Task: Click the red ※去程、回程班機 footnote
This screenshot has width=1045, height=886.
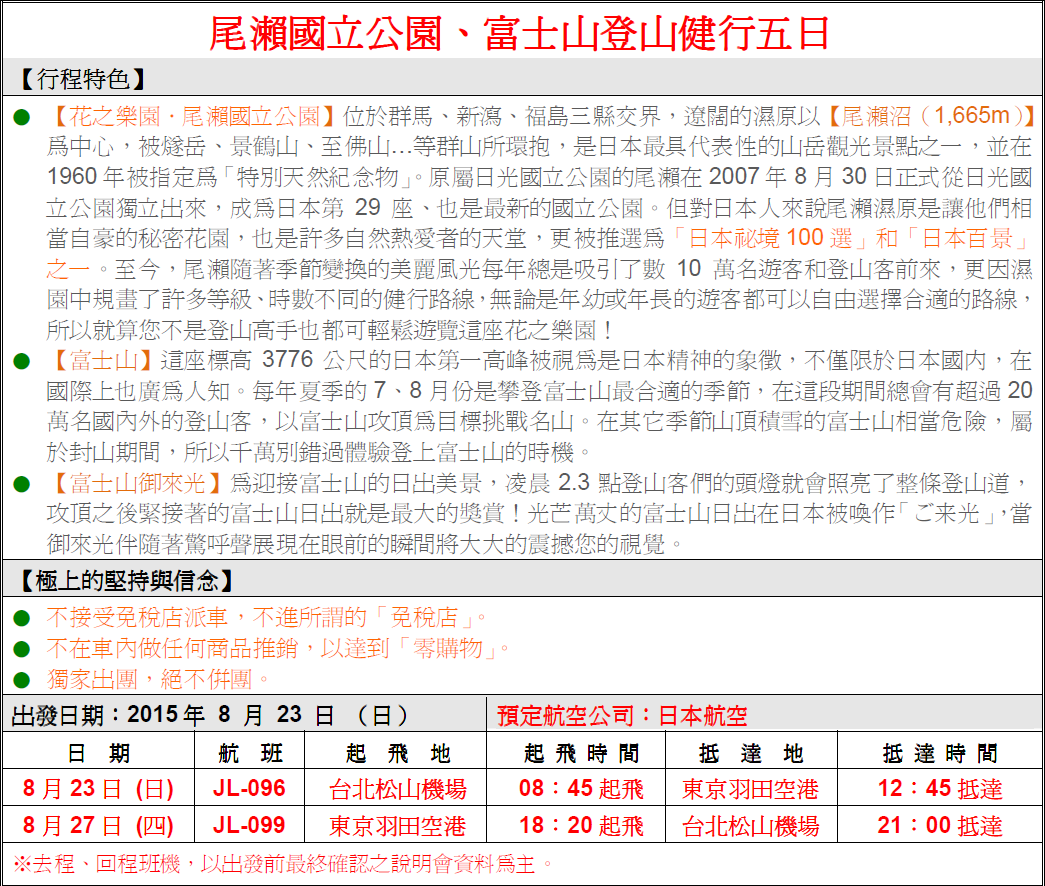Action: click(282, 863)
